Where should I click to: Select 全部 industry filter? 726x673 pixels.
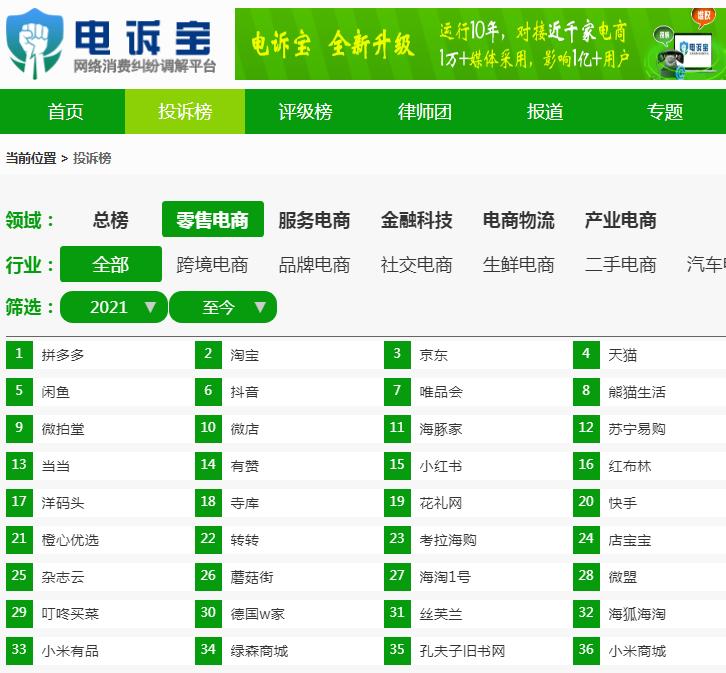tap(111, 264)
